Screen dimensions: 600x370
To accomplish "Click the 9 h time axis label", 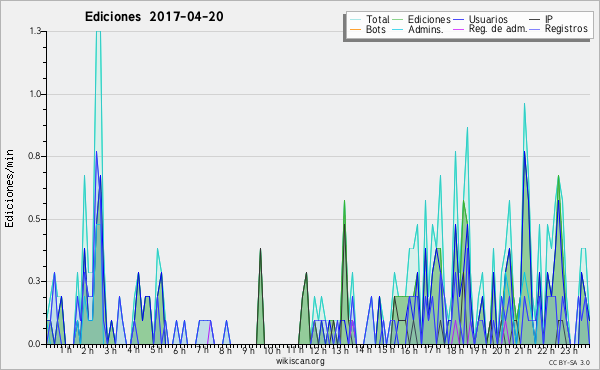I will 248,350.
